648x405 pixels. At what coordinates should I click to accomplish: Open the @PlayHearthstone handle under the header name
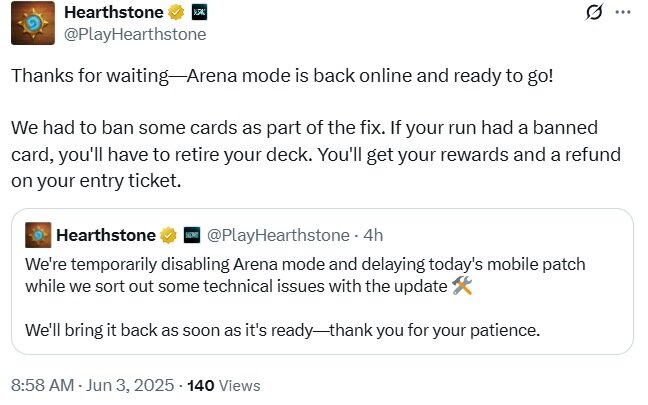135,34
